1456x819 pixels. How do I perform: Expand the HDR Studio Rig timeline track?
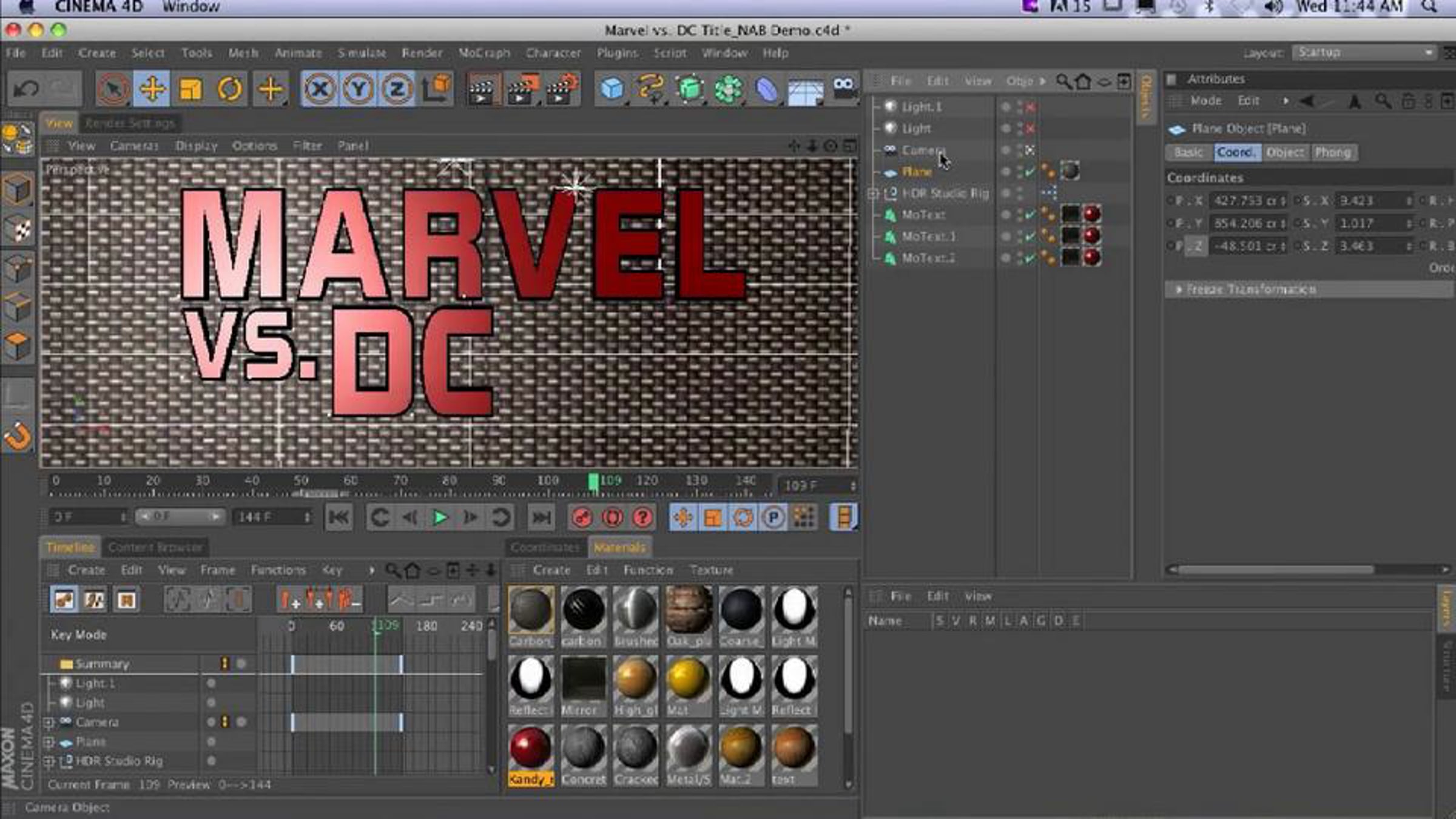pos(49,761)
